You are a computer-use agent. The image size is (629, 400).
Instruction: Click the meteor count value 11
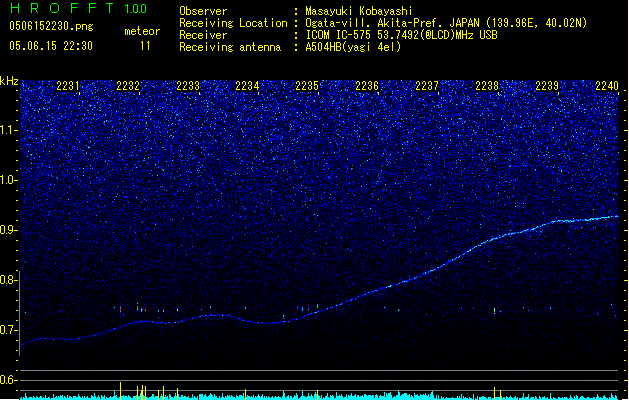[x=145, y=46]
